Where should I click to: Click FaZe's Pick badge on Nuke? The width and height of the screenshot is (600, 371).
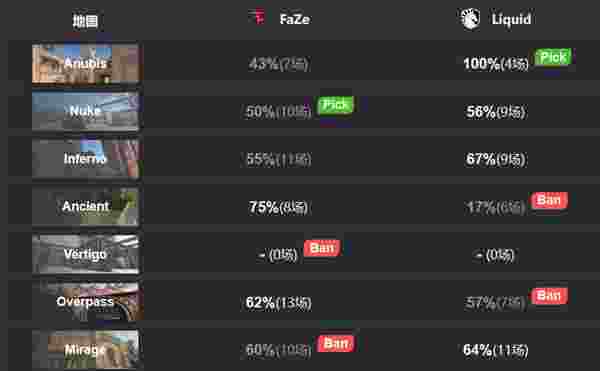[x=336, y=105]
